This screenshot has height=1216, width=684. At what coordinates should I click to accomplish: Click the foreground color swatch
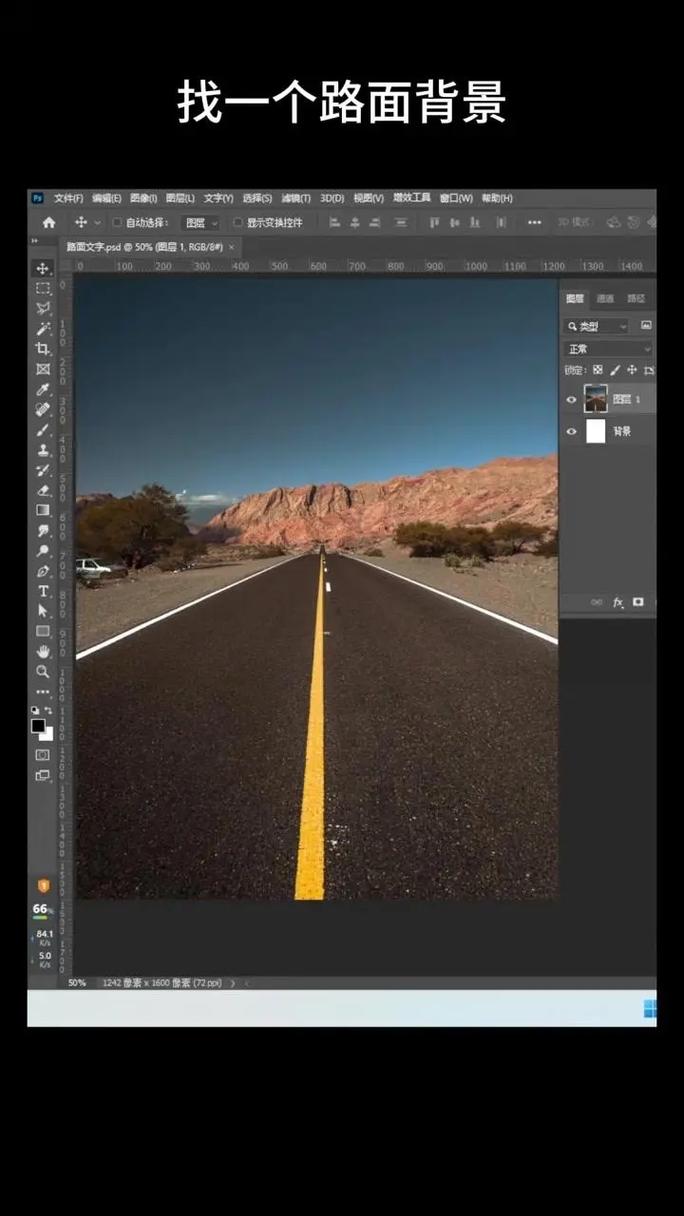pyautogui.click(x=38, y=726)
